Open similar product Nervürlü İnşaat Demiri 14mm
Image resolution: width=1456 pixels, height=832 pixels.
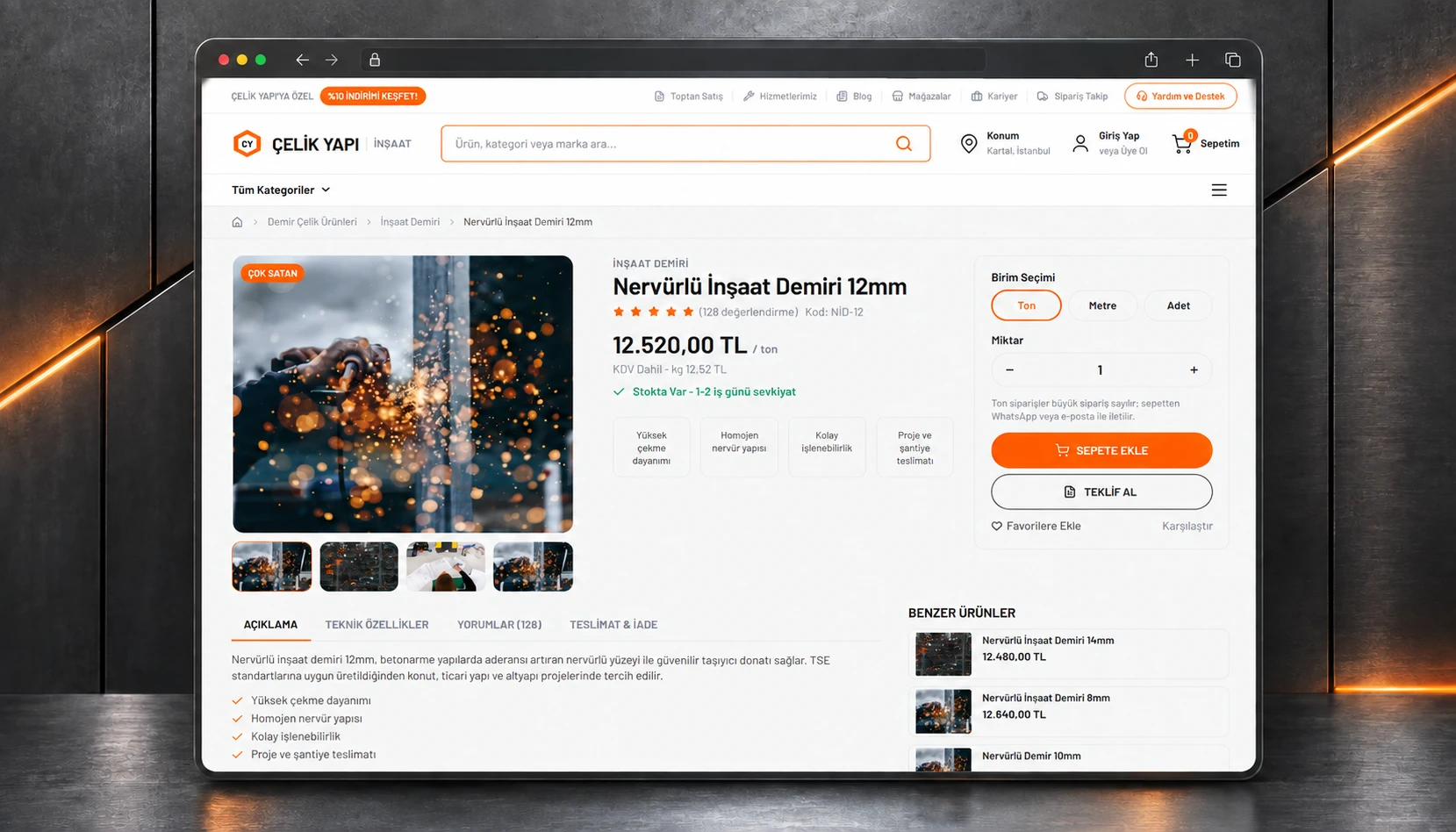click(x=1068, y=654)
